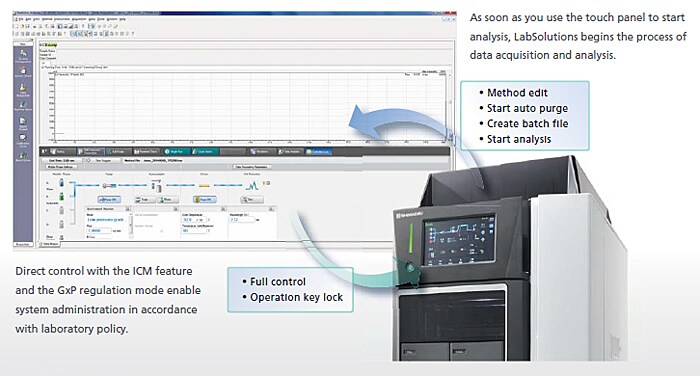The width and height of the screenshot is (700, 376).
Task: Click the detector chromatogram peak icon
Action: 252,184
